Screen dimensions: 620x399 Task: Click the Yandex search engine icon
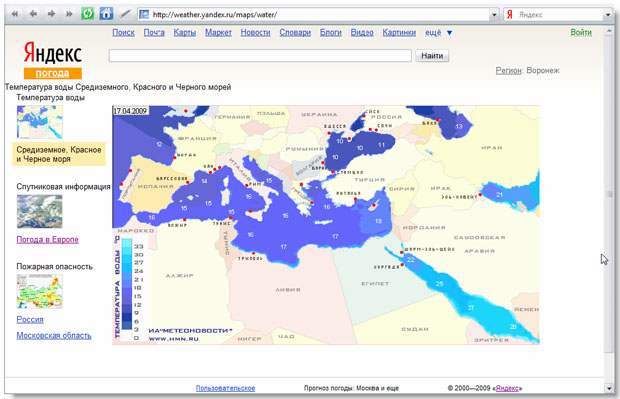(510, 15)
